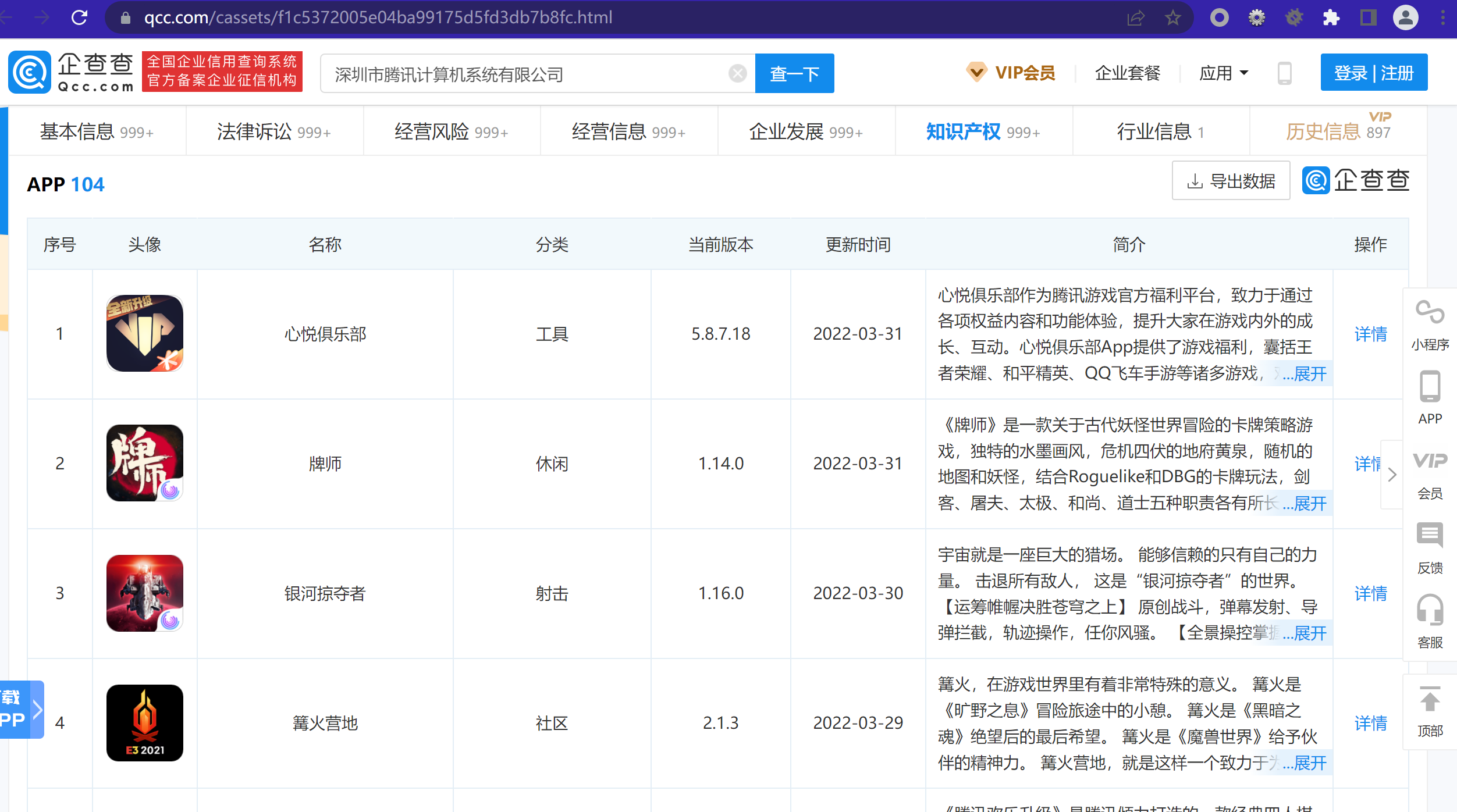The width and height of the screenshot is (1457, 812).
Task: Click the 牌师 app thumbnail
Action: (145, 463)
